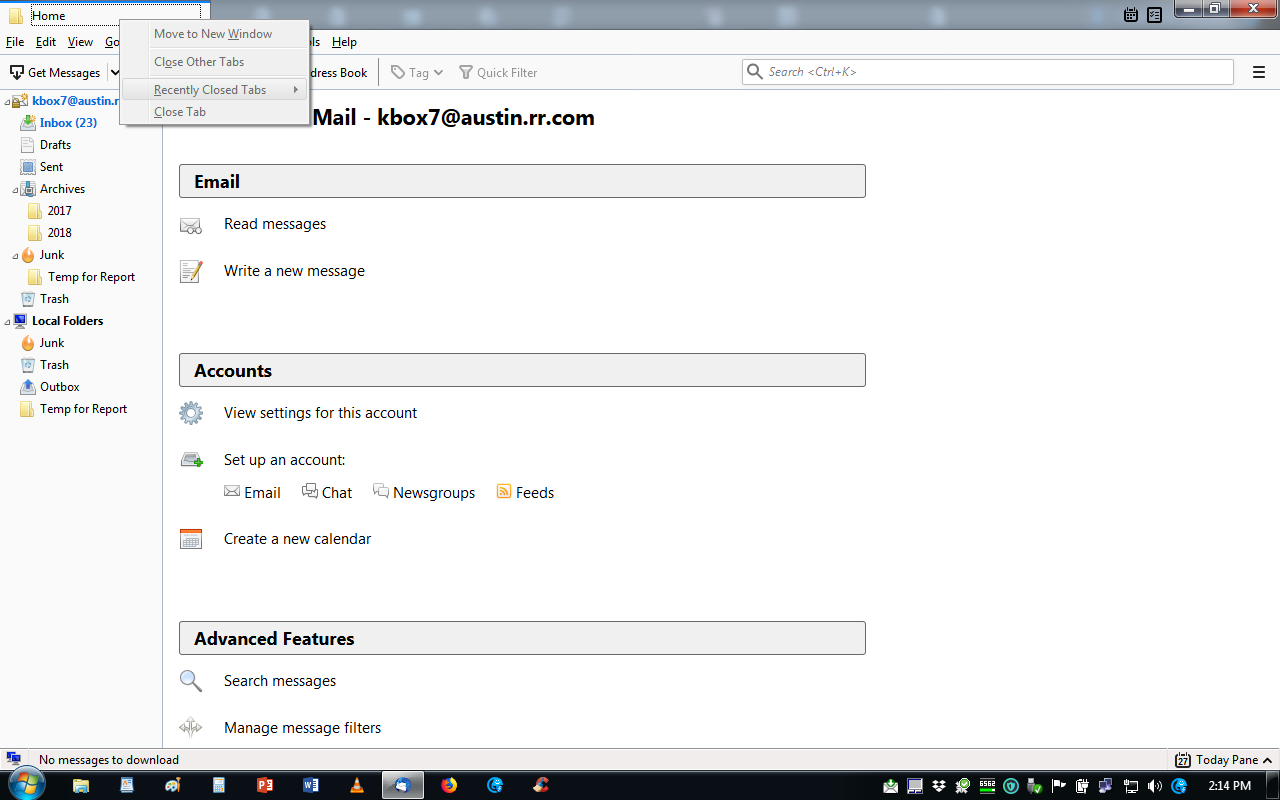1280x800 pixels.
Task: Open the View menu
Action: pyautogui.click(x=80, y=42)
